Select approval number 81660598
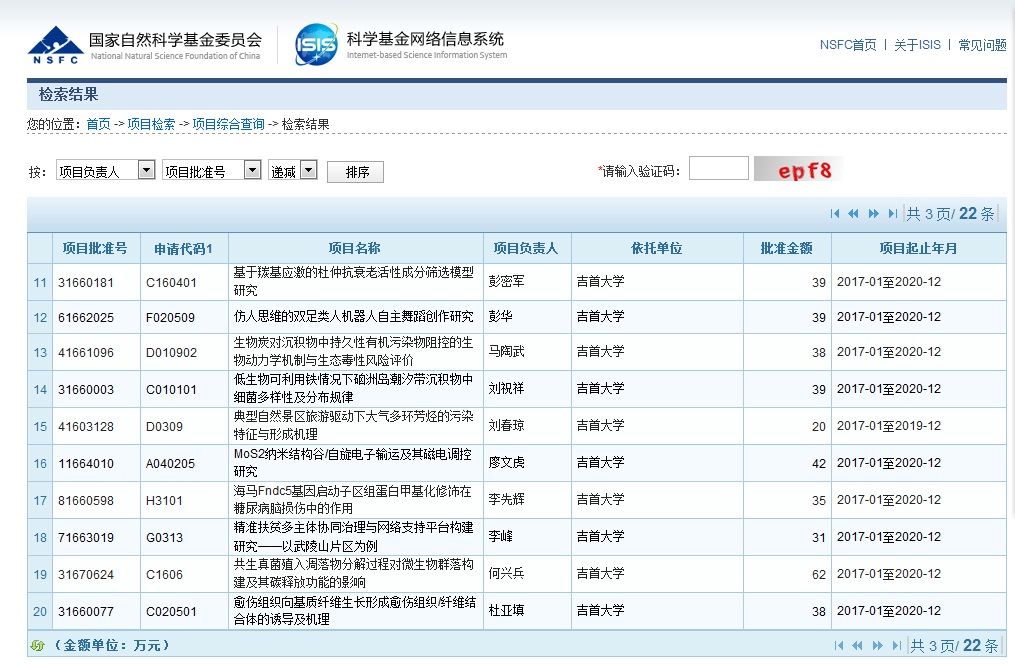1015x665 pixels. (85, 500)
